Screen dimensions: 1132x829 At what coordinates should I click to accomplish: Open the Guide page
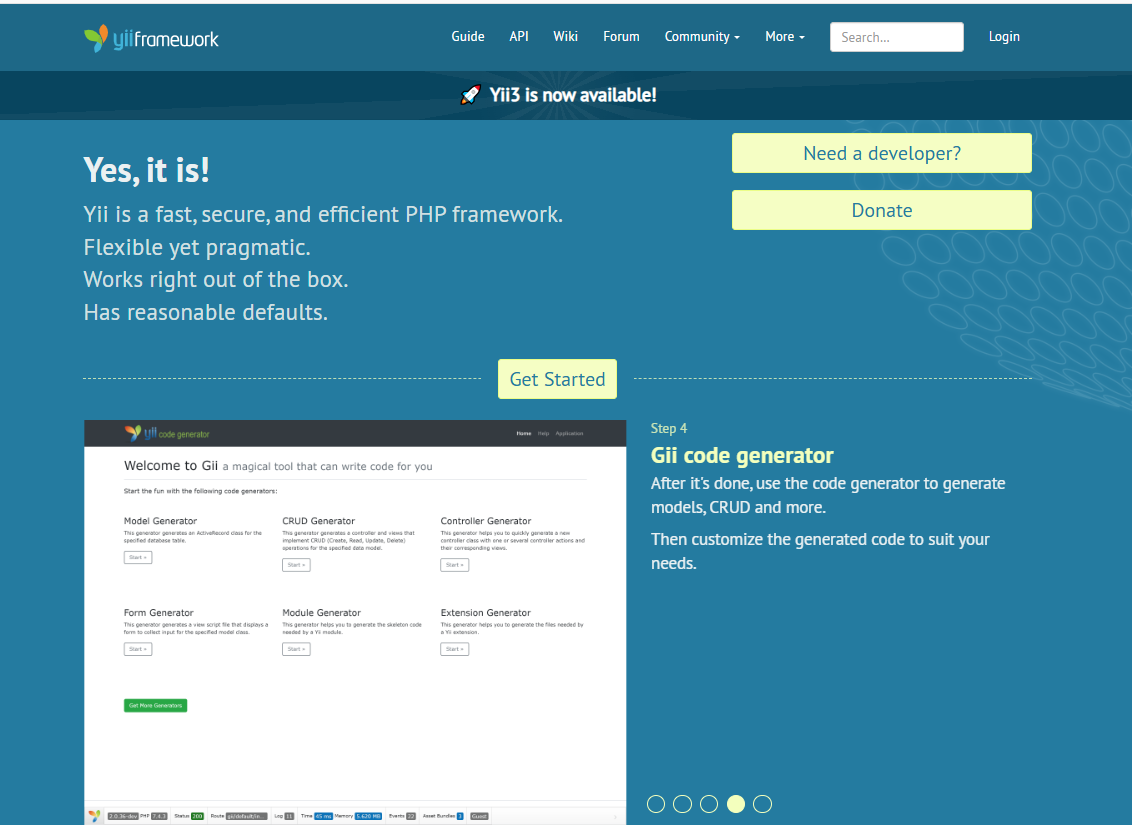[467, 37]
